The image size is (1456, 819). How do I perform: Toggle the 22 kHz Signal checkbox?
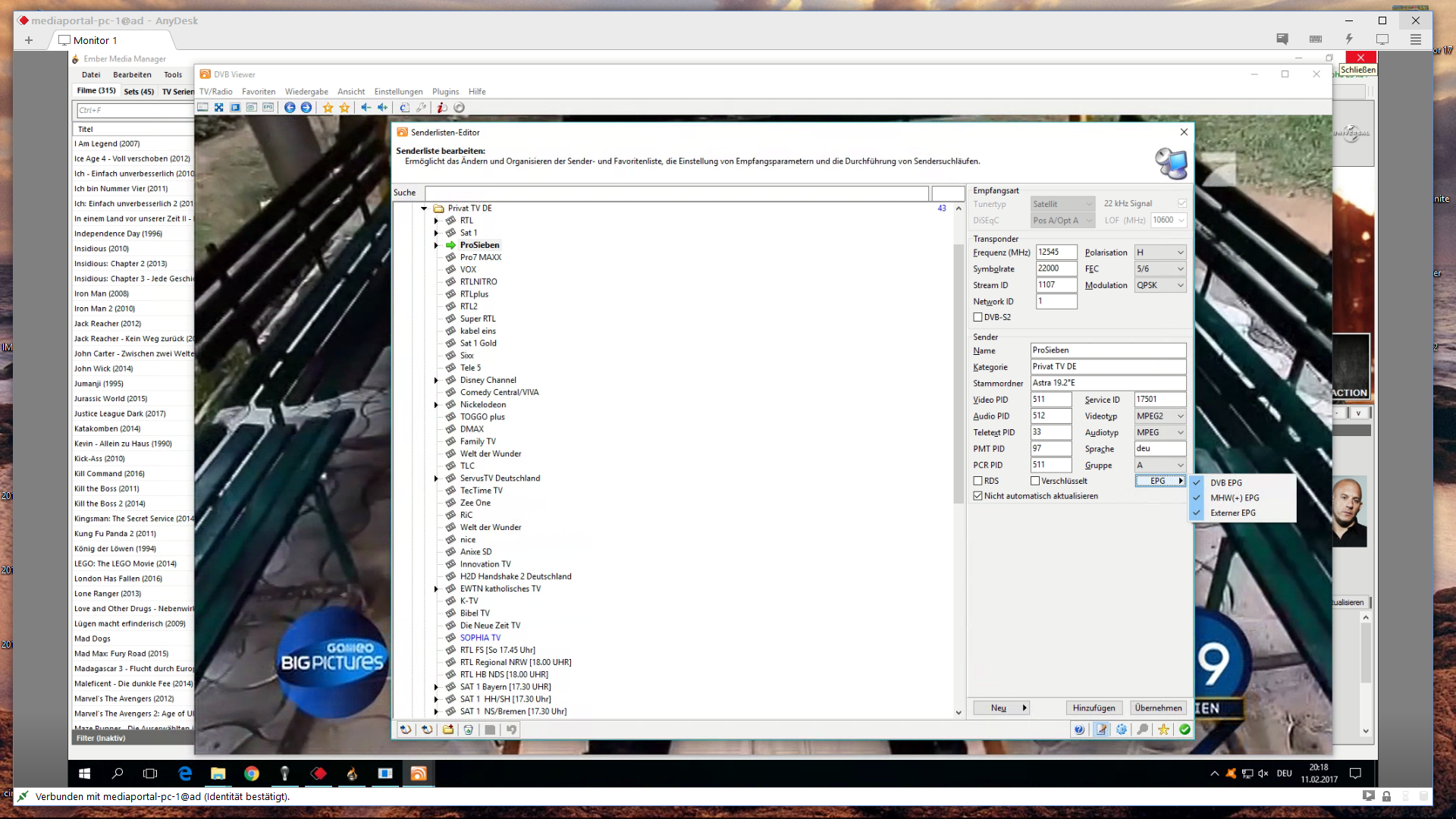[x=1182, y=203]
